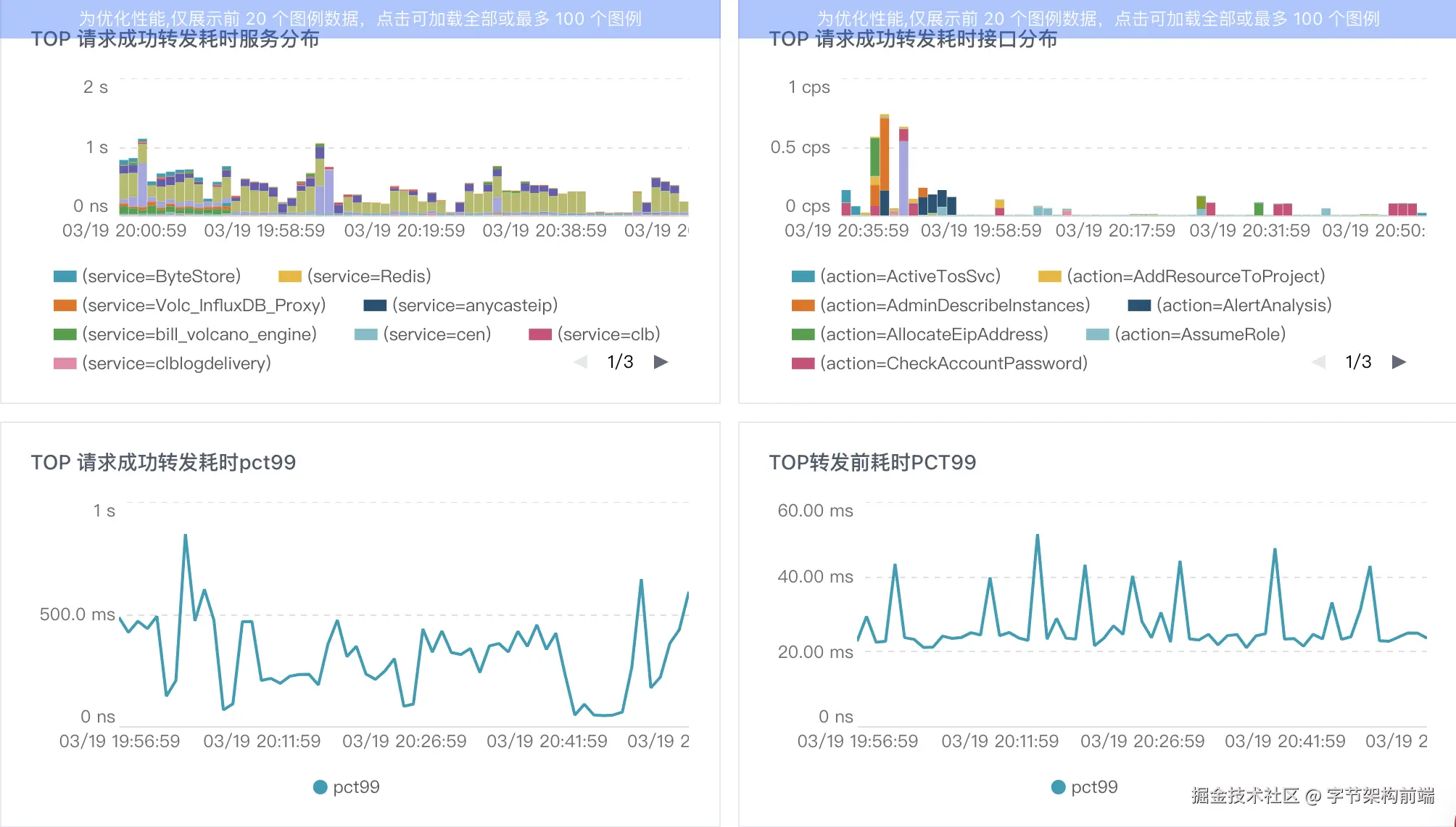This screenshot has width=1456, height=827.
Task: Click the action=AssumeRole legend entry
Action: pyautogui.click(x=1199, y=334)
